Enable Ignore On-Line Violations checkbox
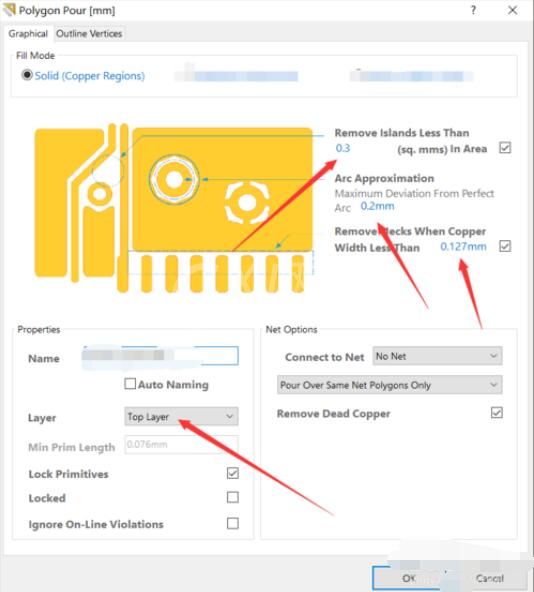 tap(233, 524)
